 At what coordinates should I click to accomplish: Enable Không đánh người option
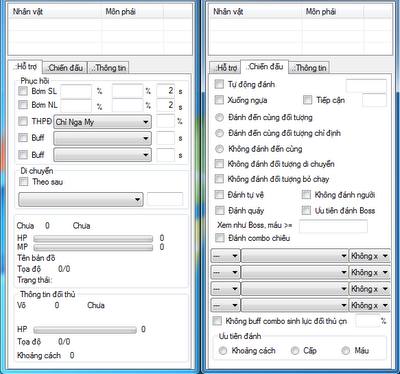tap(306, 194)
